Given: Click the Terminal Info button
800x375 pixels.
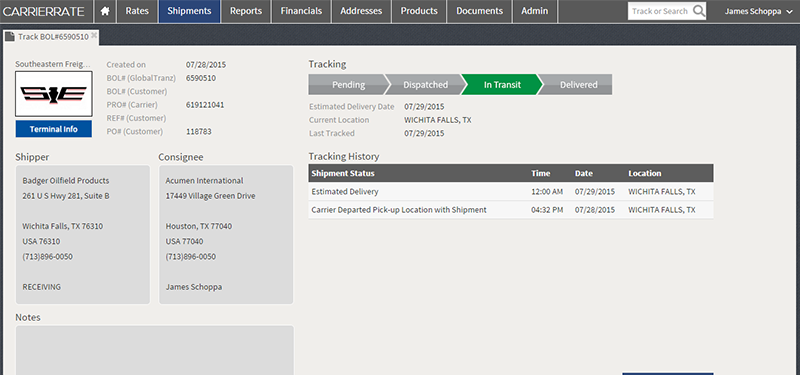Looking at the screenshot, I should click(x=54, y=129).
